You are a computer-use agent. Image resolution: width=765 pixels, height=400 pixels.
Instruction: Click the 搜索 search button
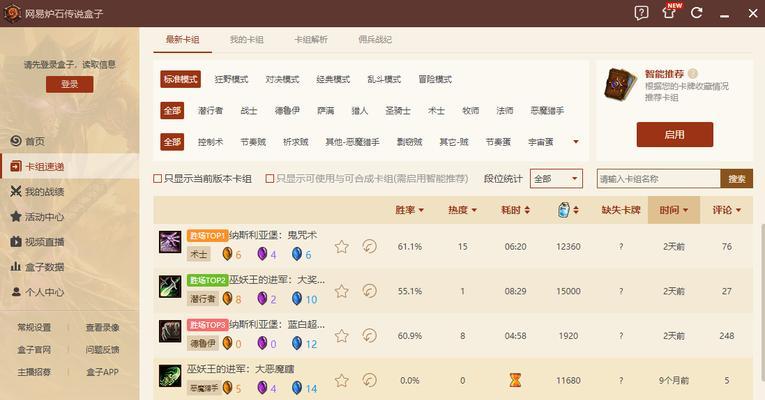[737, 179]
